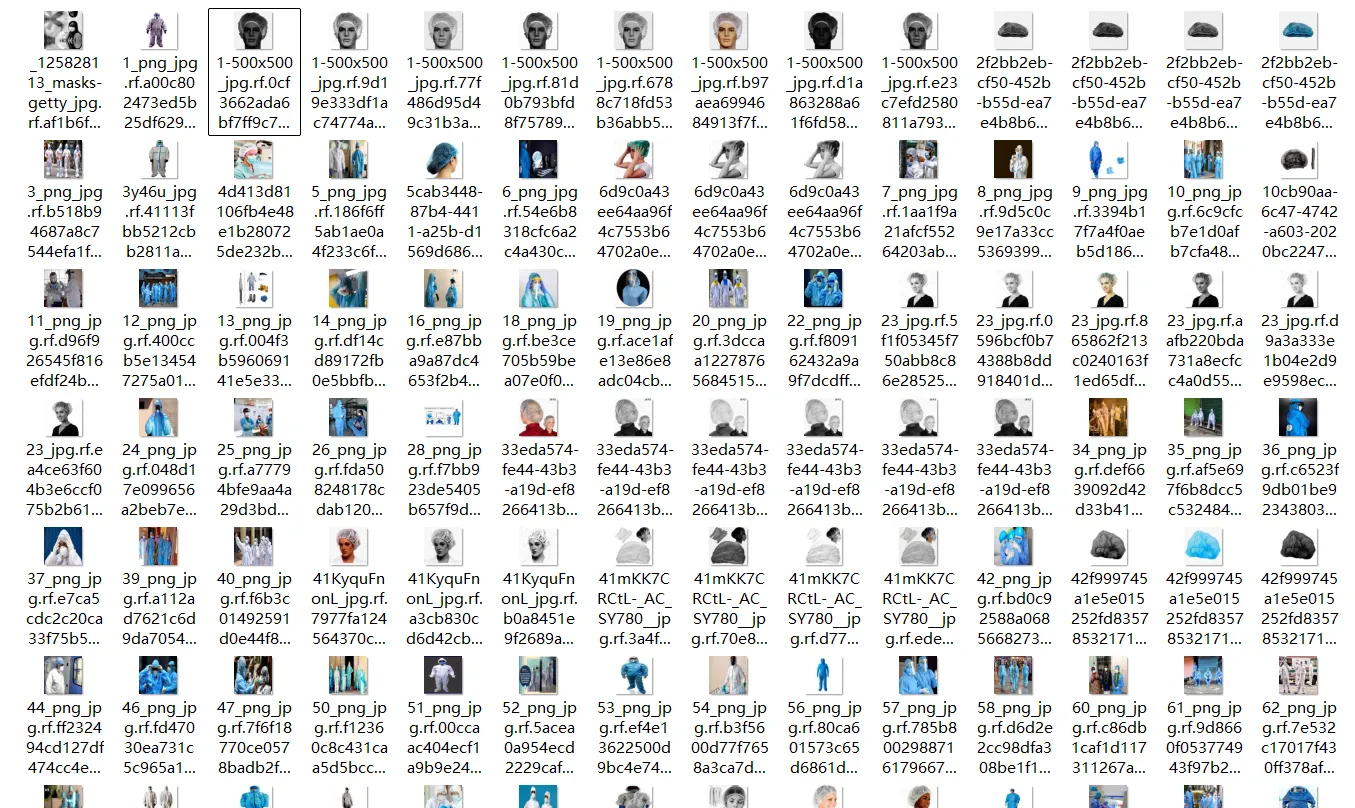The height and width of the screenshot is (808, 1355).
Task: Click file name "16_png_jpg.rf.e87bb"
Action: click(x=444, y=351)
